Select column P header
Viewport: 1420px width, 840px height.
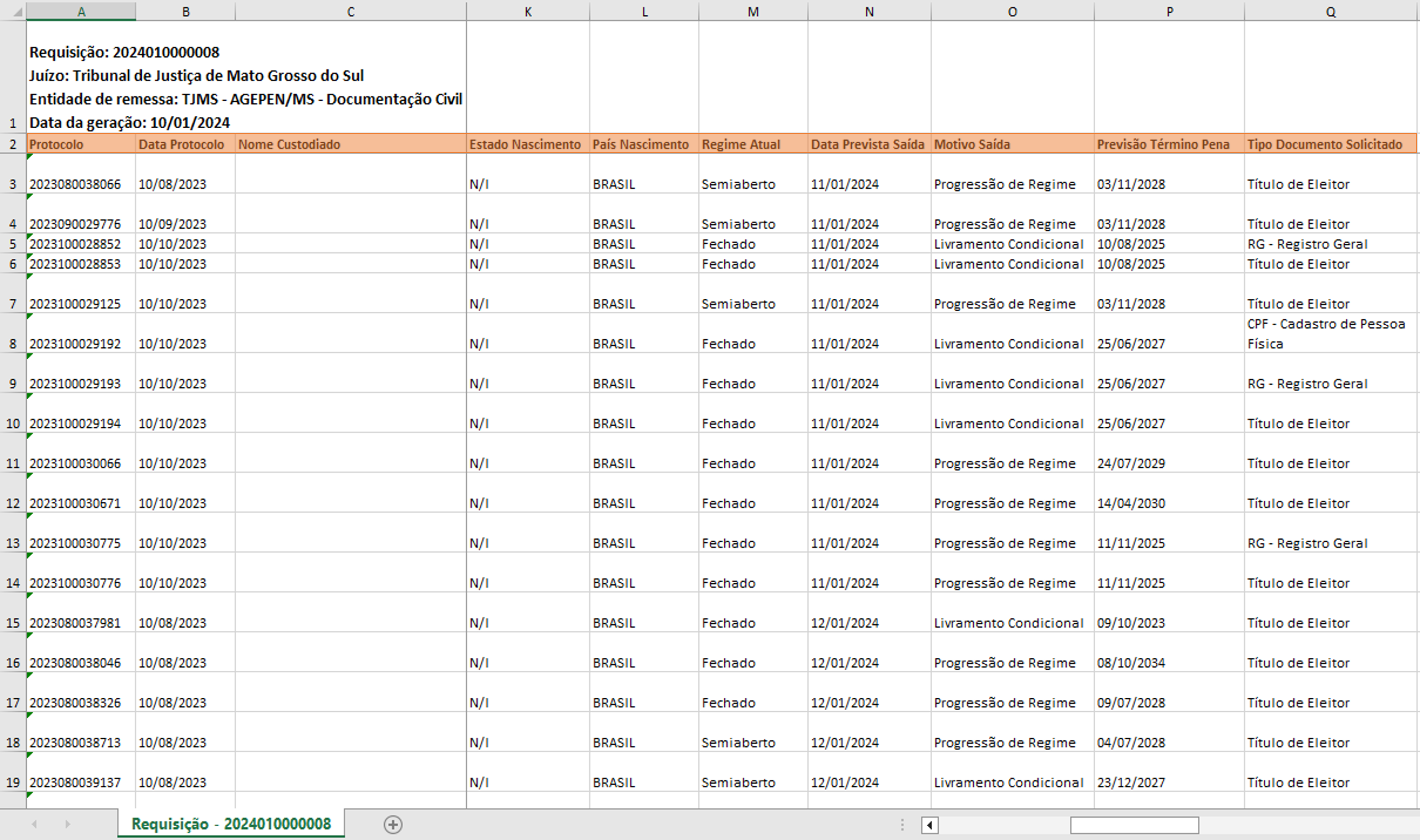pyautogui.click(x=1169, y=12)
